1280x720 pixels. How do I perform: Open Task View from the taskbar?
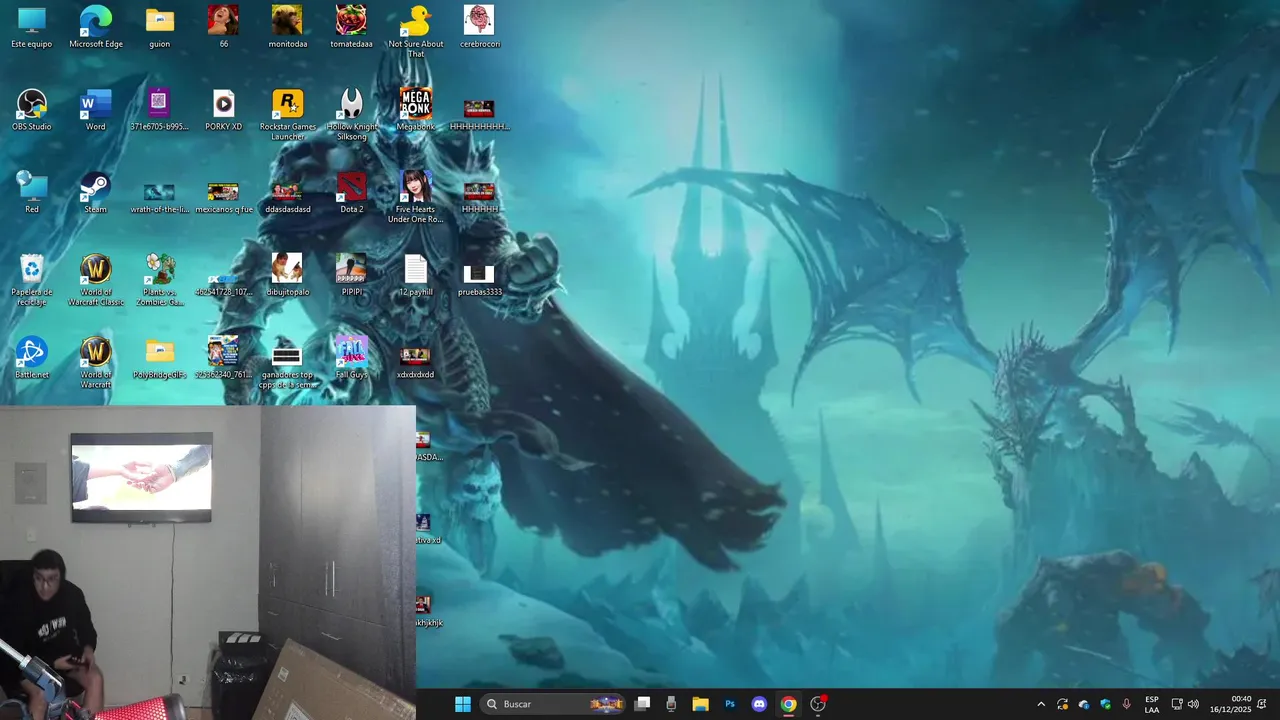643,704
